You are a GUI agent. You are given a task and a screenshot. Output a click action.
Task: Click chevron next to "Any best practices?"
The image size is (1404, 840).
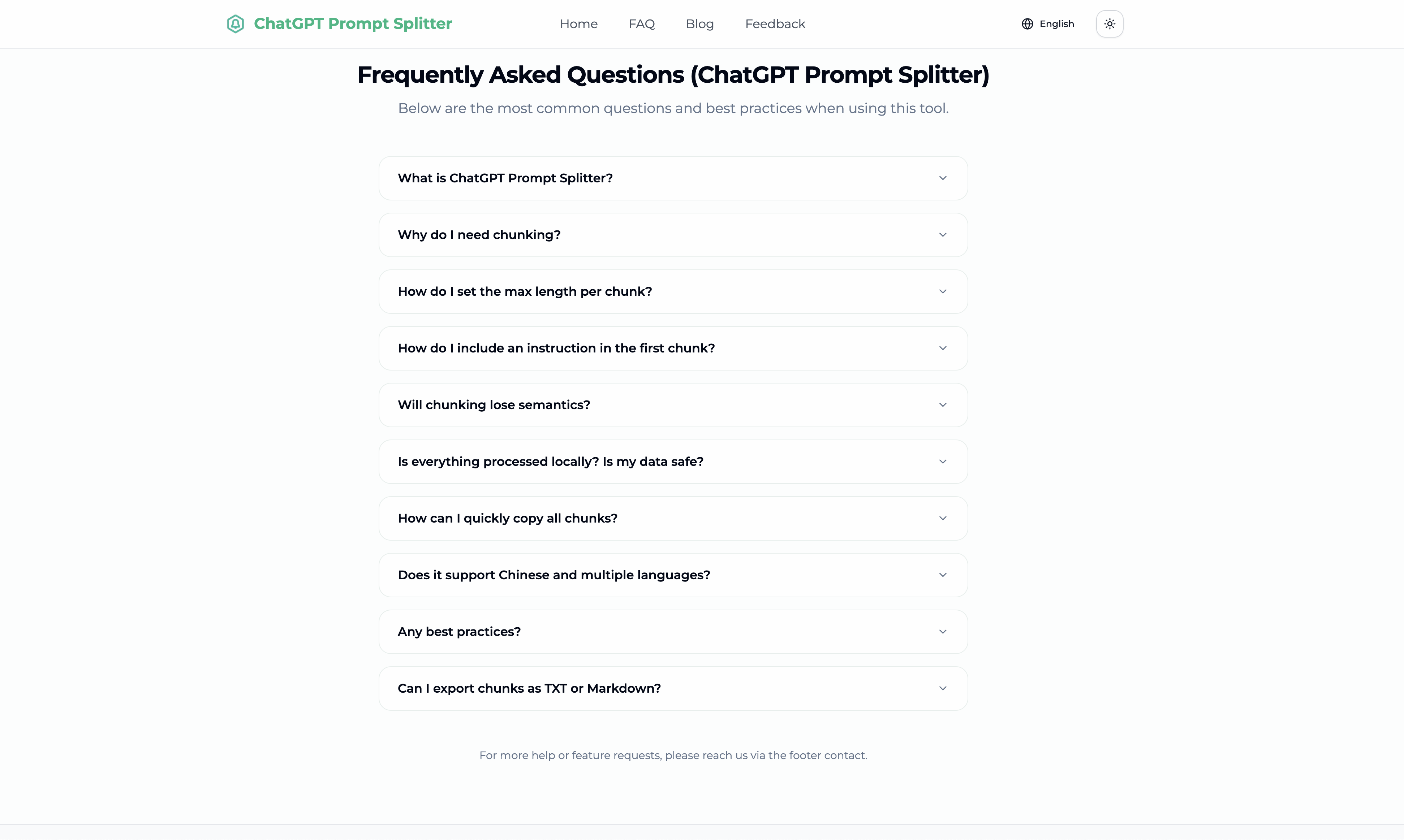coord(943,632)
